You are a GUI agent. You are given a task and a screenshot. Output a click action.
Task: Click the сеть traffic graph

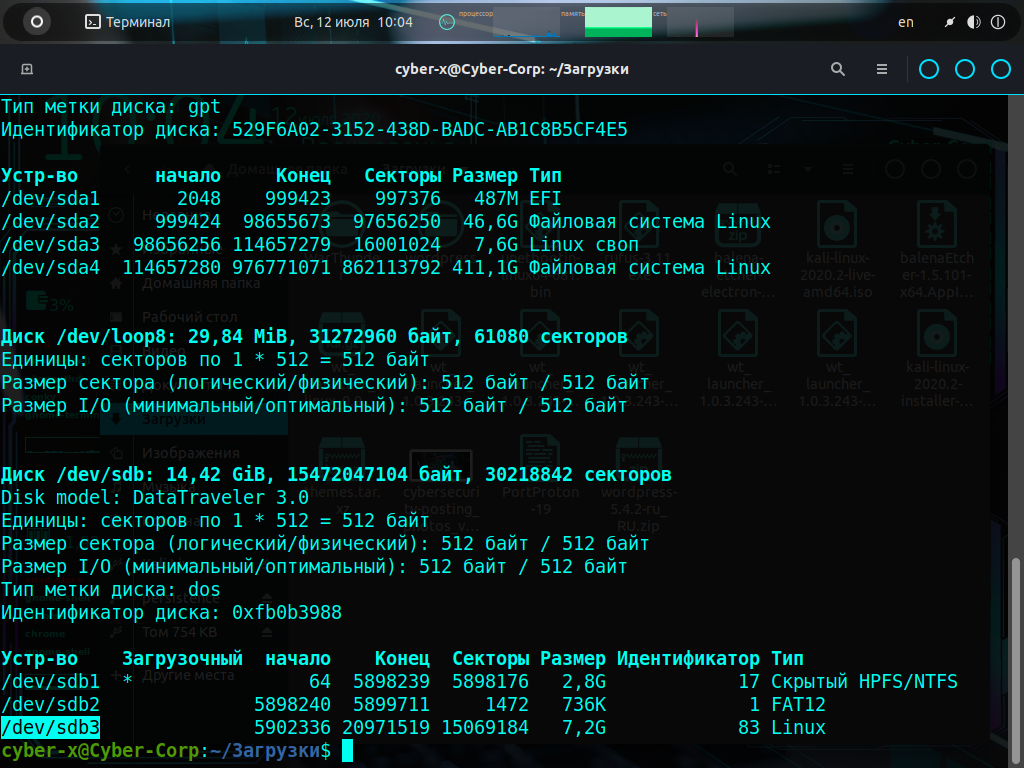[x=700, y=24]
